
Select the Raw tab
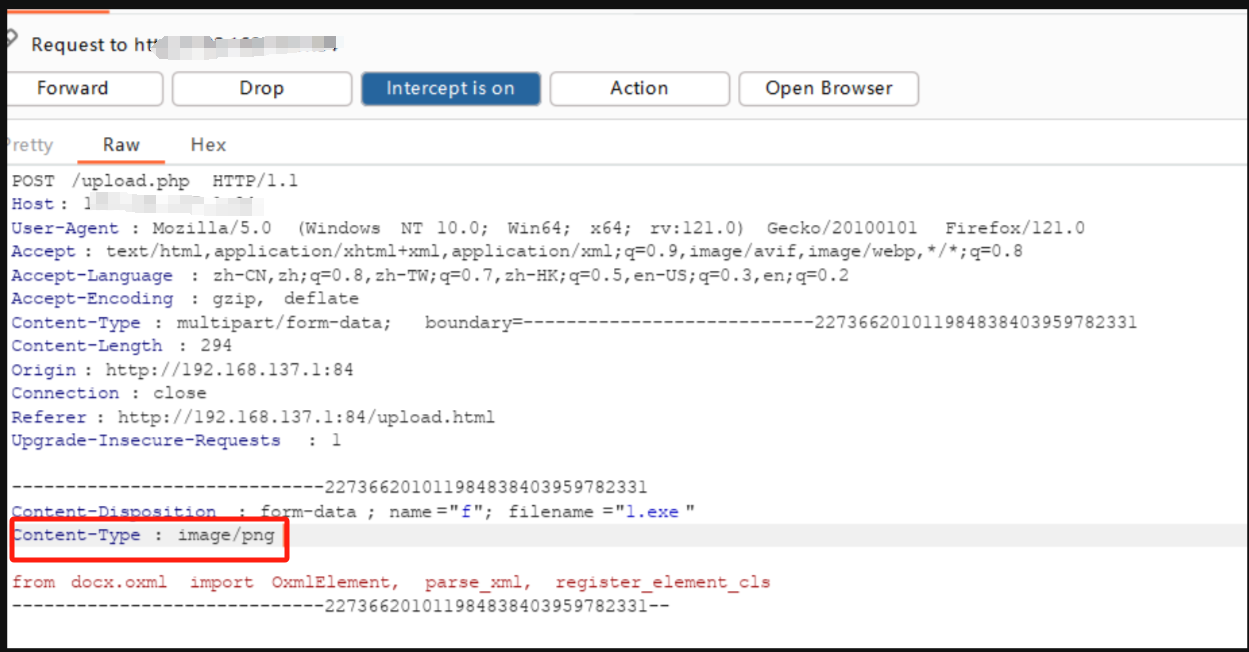point(121,145)
